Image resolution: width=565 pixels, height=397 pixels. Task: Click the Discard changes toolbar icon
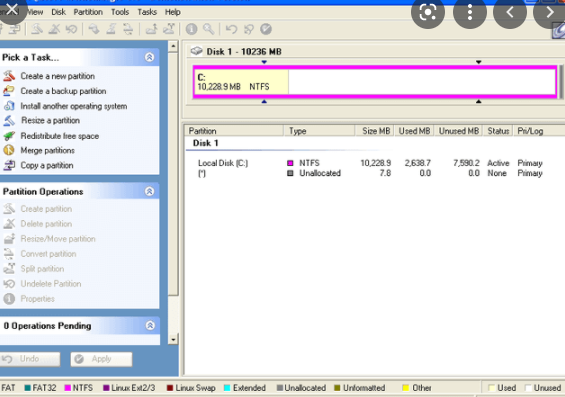[x=249, y=29]
